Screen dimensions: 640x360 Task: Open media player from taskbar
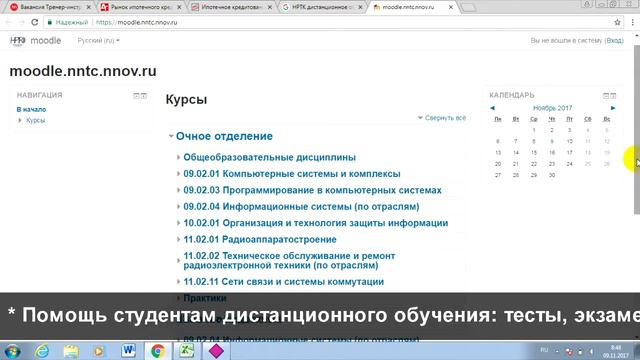[x=99, y=351]
